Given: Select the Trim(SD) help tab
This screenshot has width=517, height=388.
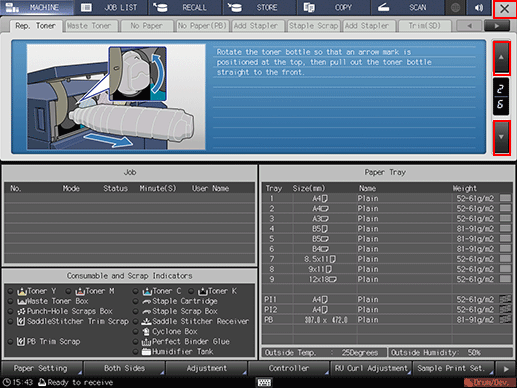Looking at the screenshot, I should 425,26.
